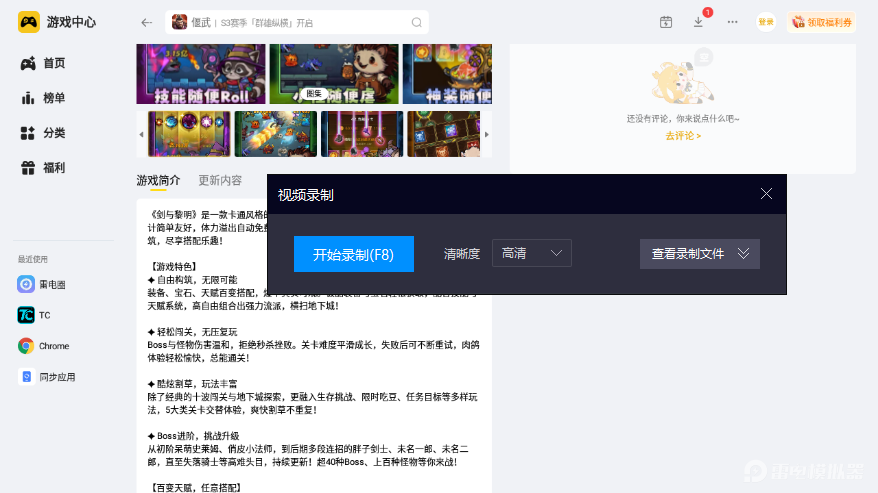Viewport: 878px width, 493px height.
Task: Open the three-dot more options menu
Action: [732, 22]
